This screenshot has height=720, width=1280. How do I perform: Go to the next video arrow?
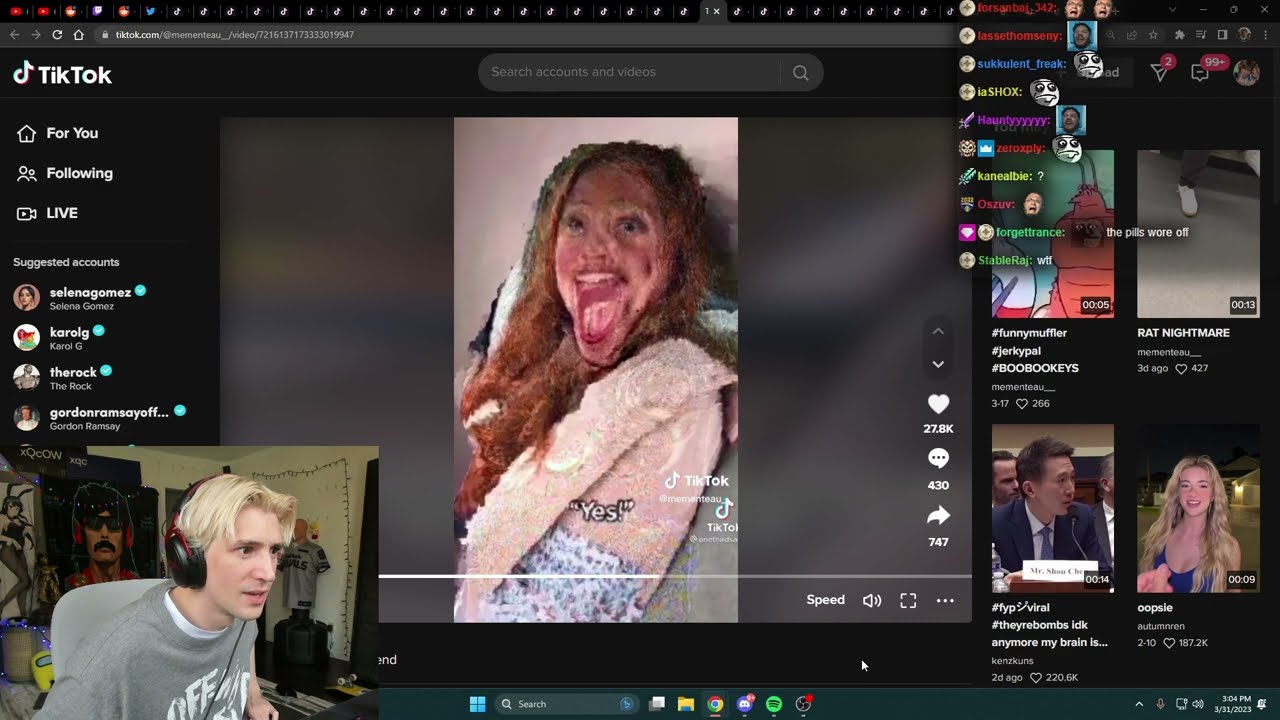click(x=938, y=364)
